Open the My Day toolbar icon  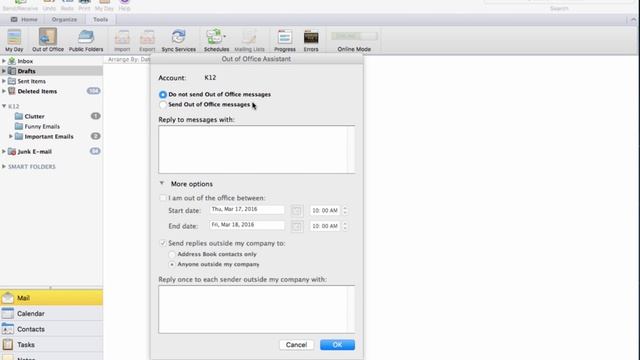point(14,40)
